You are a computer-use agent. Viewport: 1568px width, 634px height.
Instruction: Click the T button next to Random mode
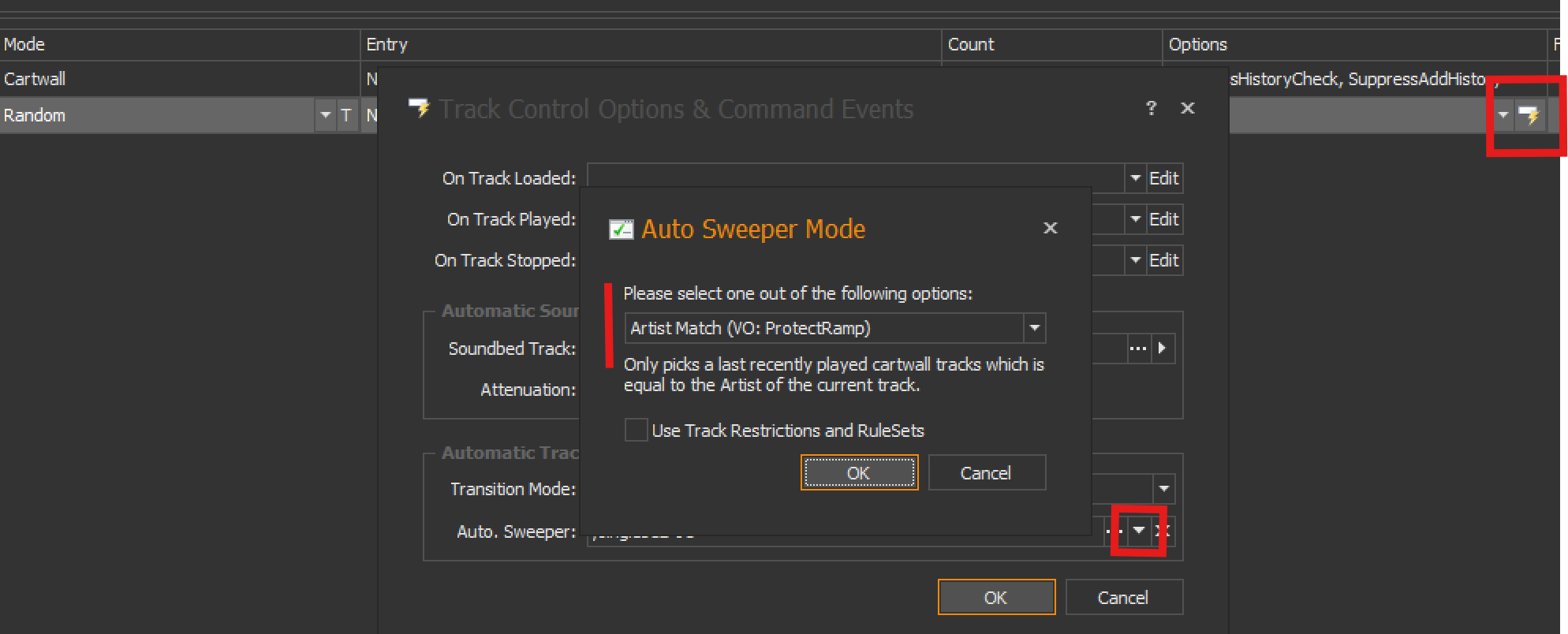[345, 116]
